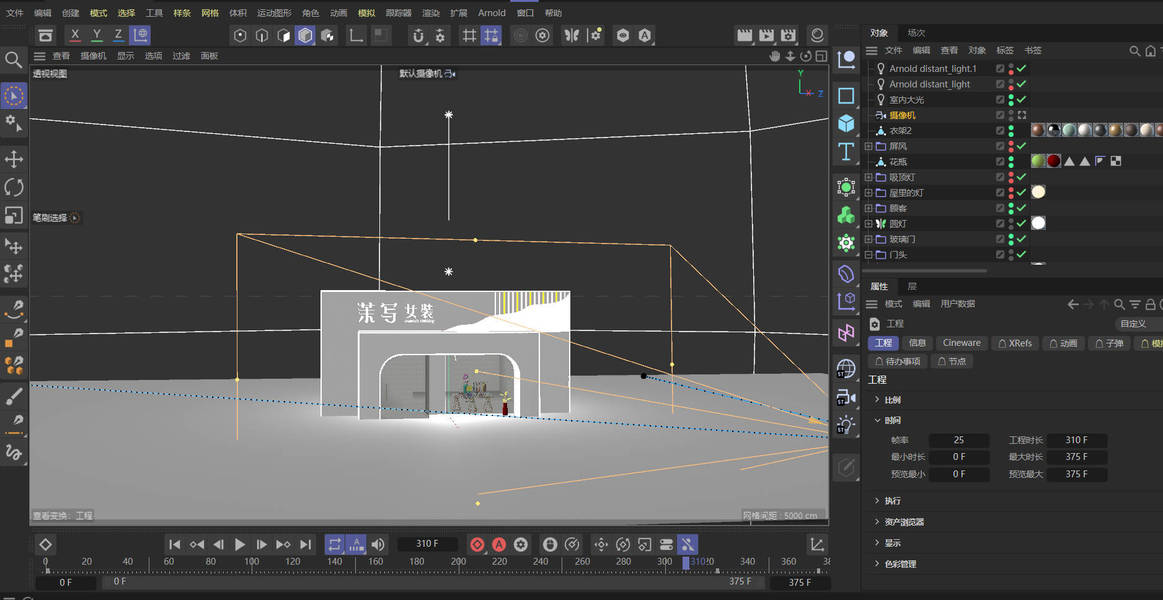Open the viewport search magnifier tool
The height and width of the screenshot is (600, 1163).
13,60
